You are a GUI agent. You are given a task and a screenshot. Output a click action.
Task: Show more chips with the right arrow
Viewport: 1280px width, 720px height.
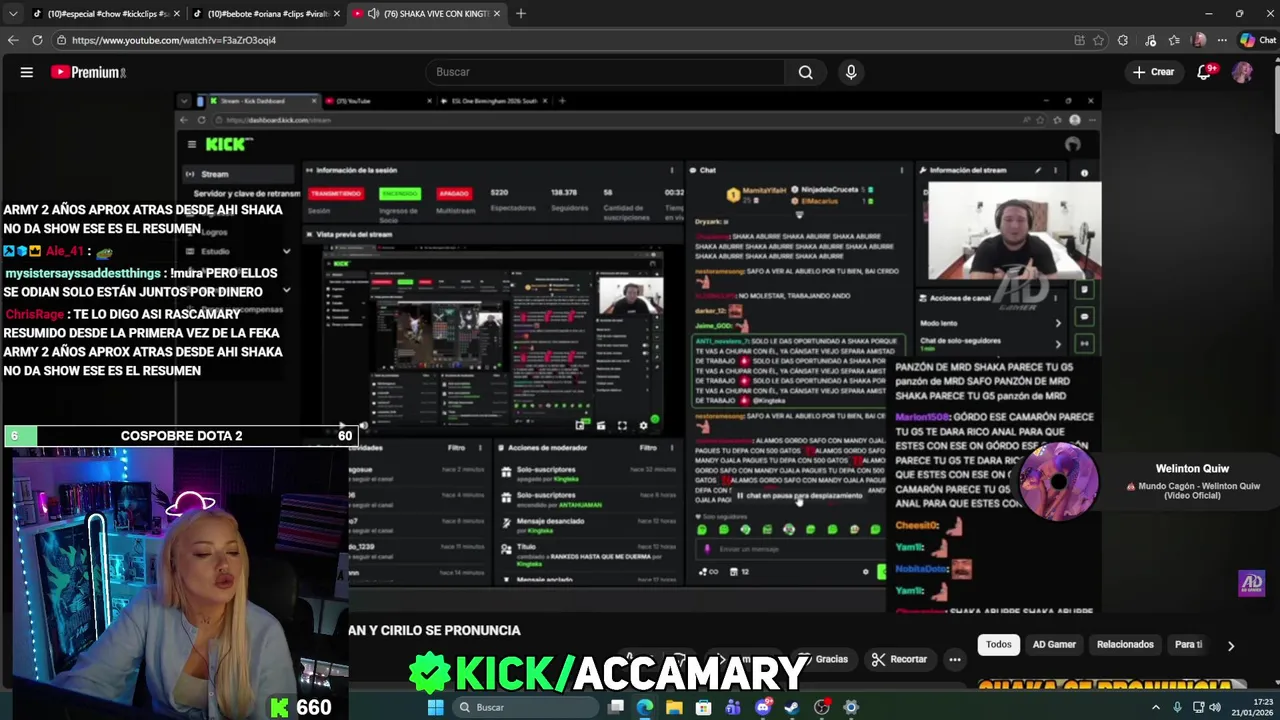pyautogui.click(x=1230, y=645)
